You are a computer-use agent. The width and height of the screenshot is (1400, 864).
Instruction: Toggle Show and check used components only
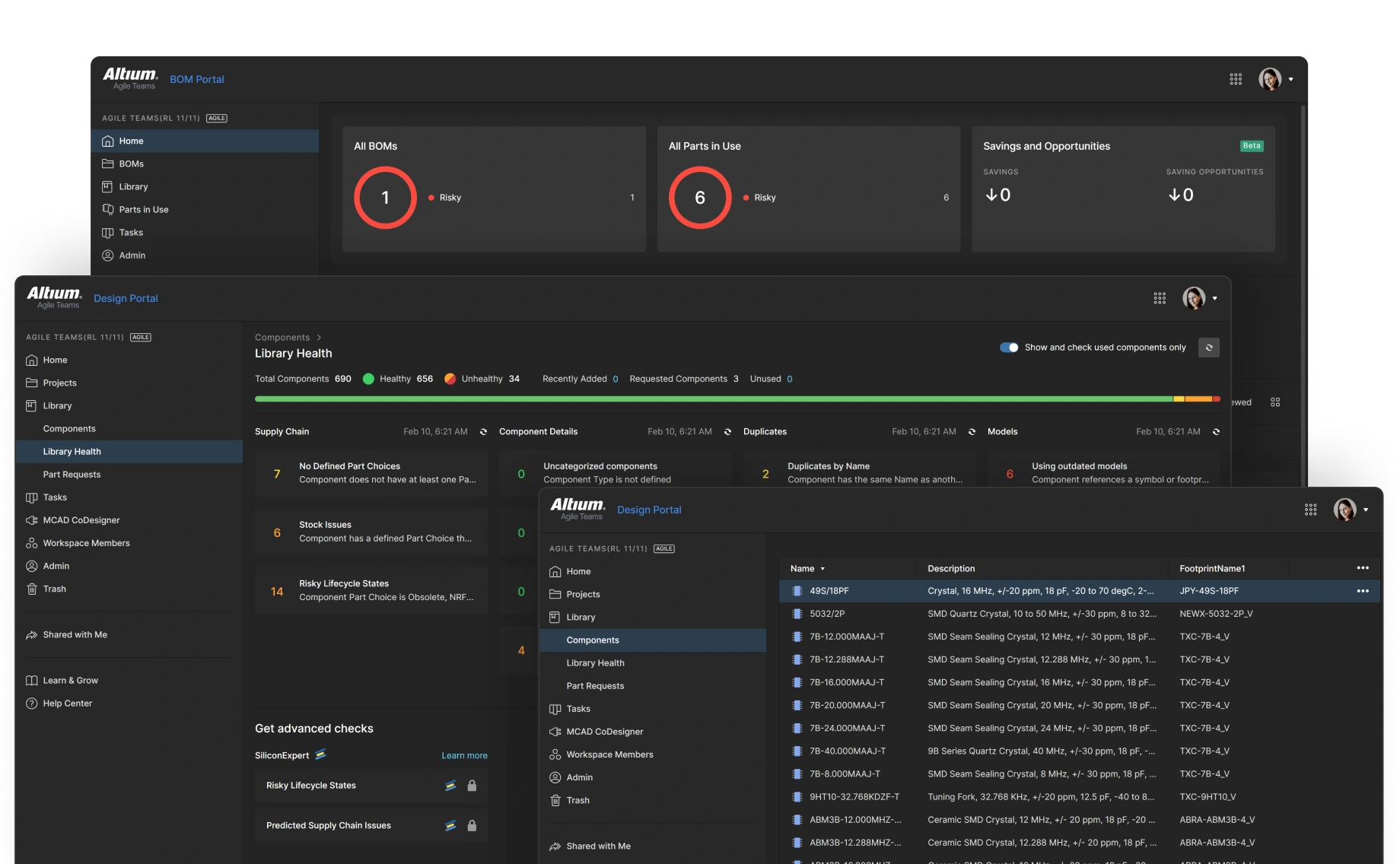tap(1009, 348)
